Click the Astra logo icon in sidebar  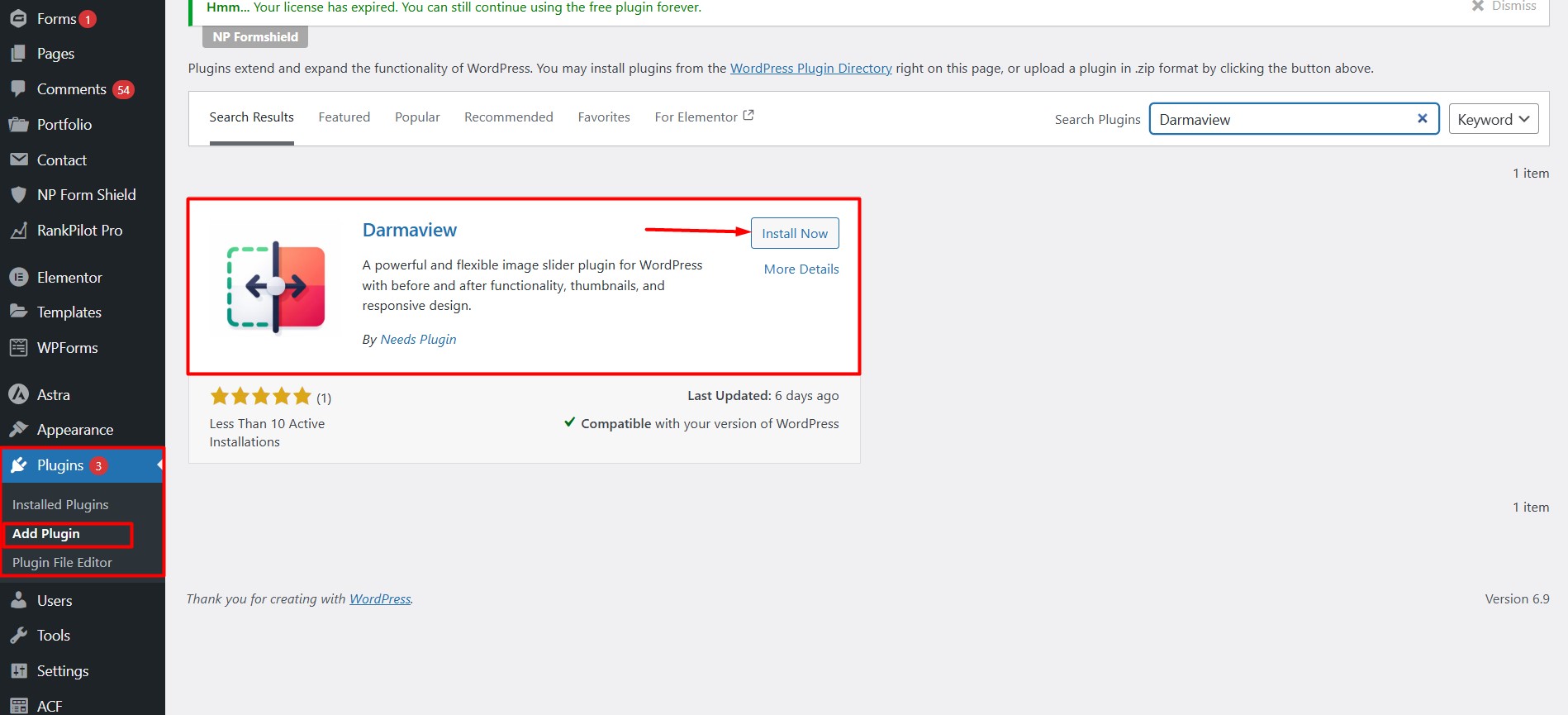pyautogui.click(x=18, y=395)
